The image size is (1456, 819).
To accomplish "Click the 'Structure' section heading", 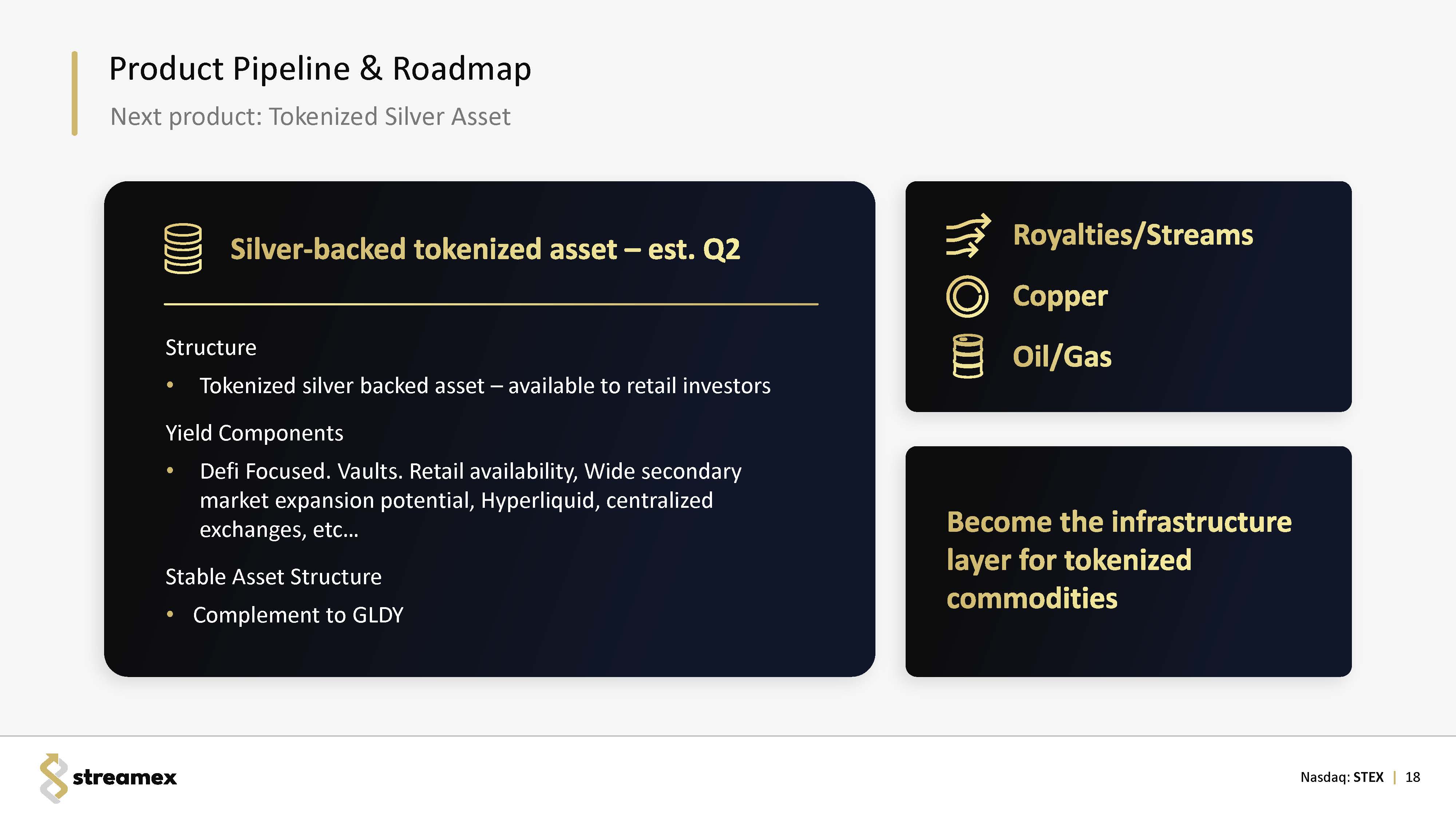I will [x=211, y=348].
